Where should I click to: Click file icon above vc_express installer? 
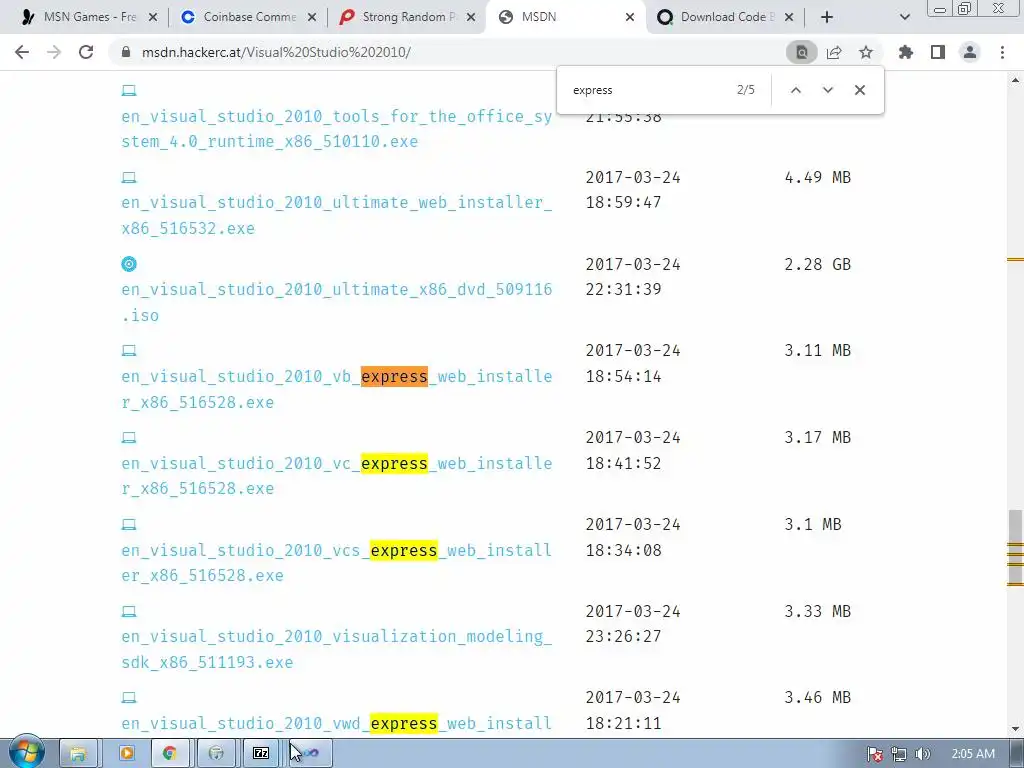129,437
